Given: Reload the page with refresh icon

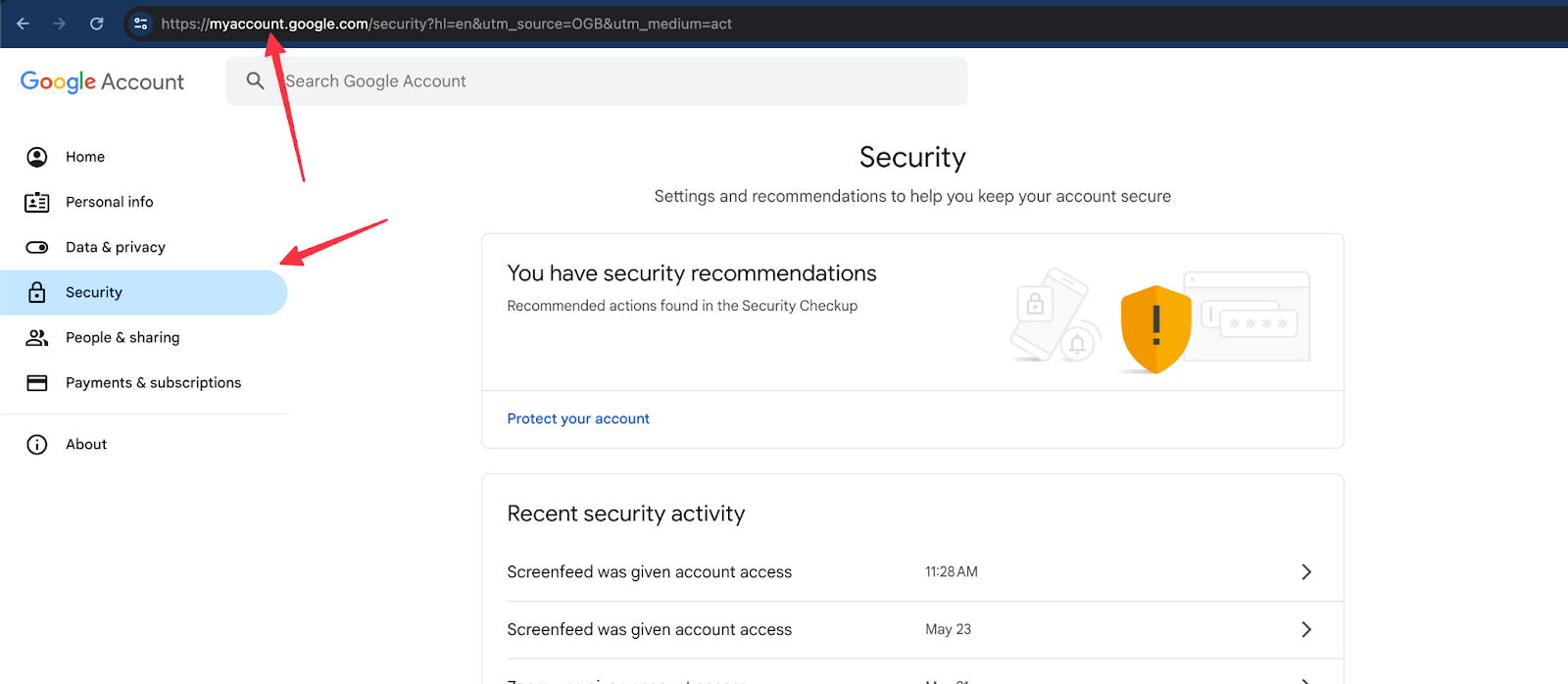Looking at the screenshot, I should tap(96, 24).
